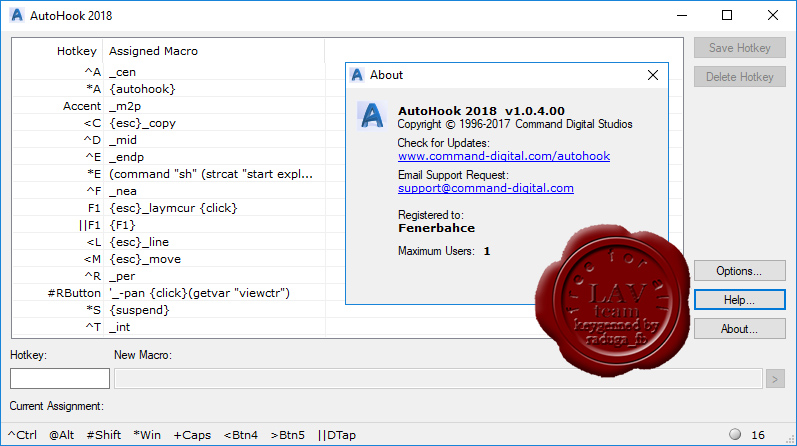
Task: Click the *Win legend in the status bar
Action: click(x=147, y=435)
